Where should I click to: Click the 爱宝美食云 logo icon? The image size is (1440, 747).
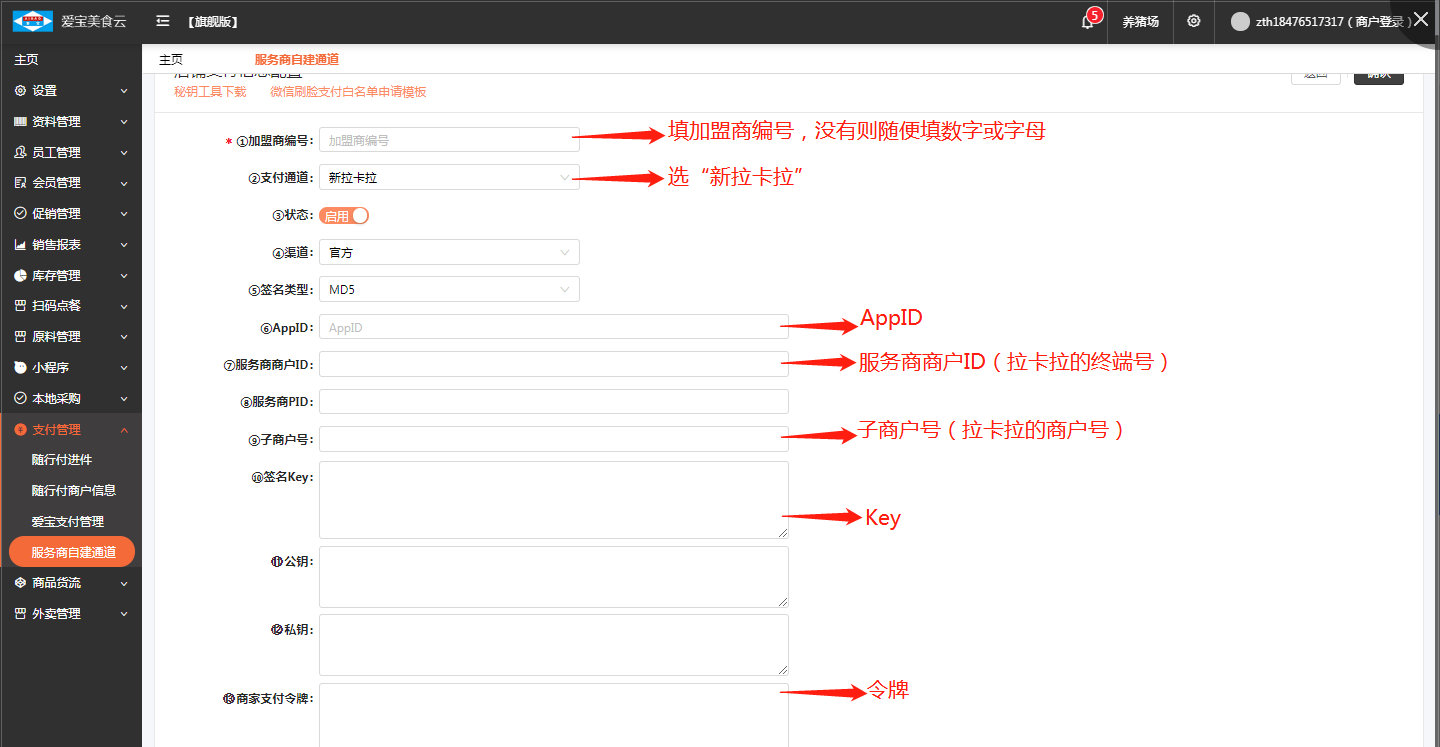tap(32, 21)
